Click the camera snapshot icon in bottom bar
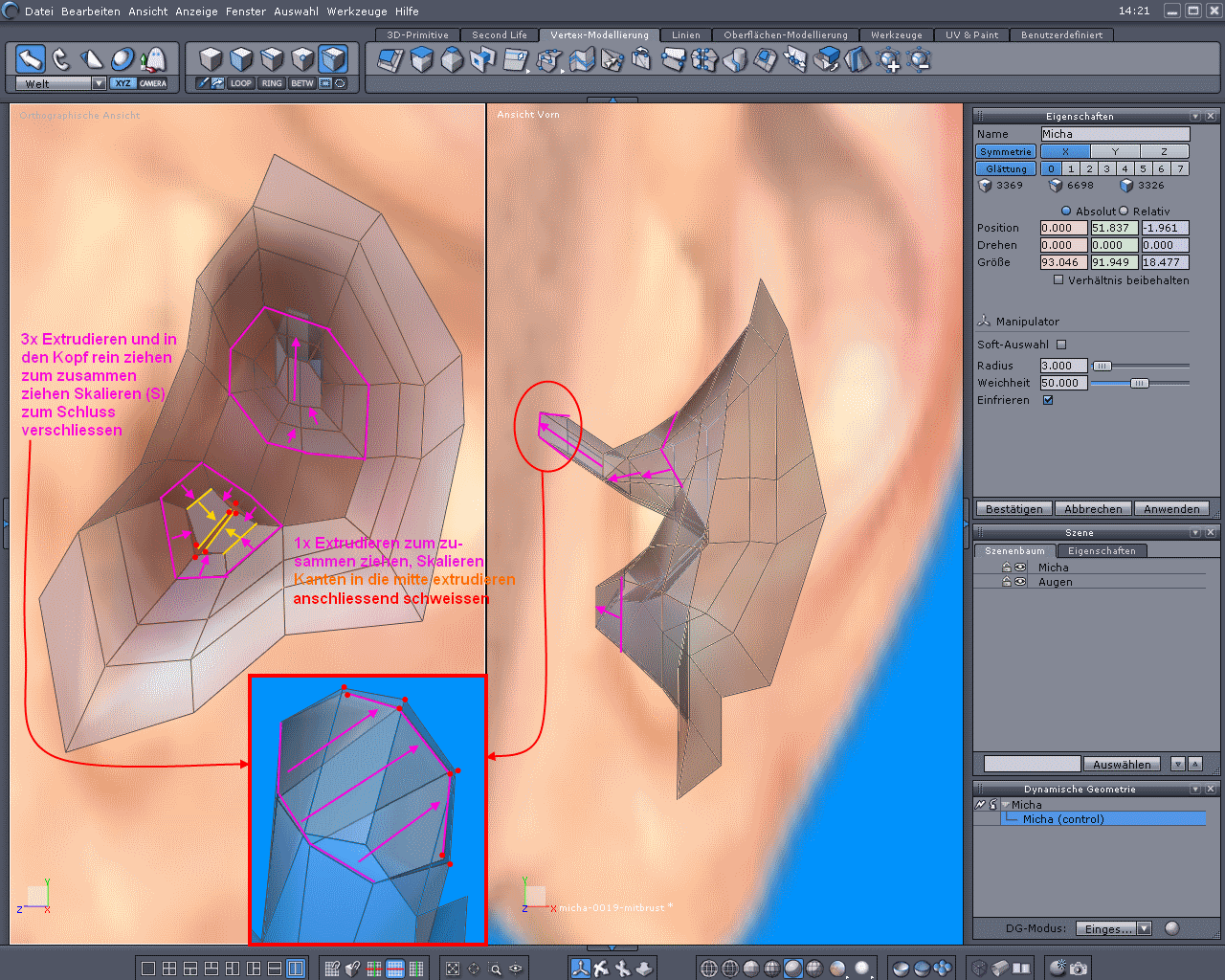The height and width of the screenshot is (980, 1225). pyautogui.click(x=1079, y=969)
